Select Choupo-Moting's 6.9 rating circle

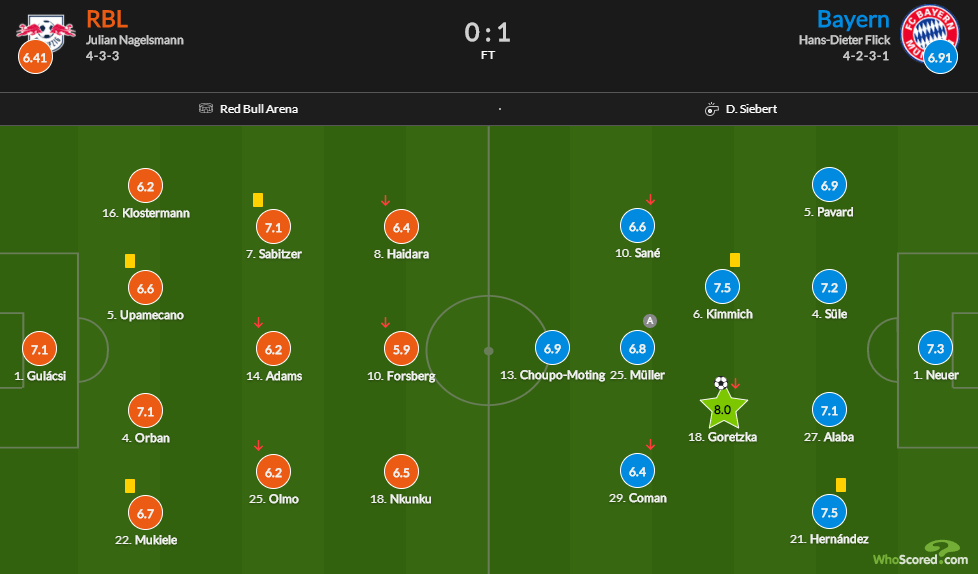553,348
